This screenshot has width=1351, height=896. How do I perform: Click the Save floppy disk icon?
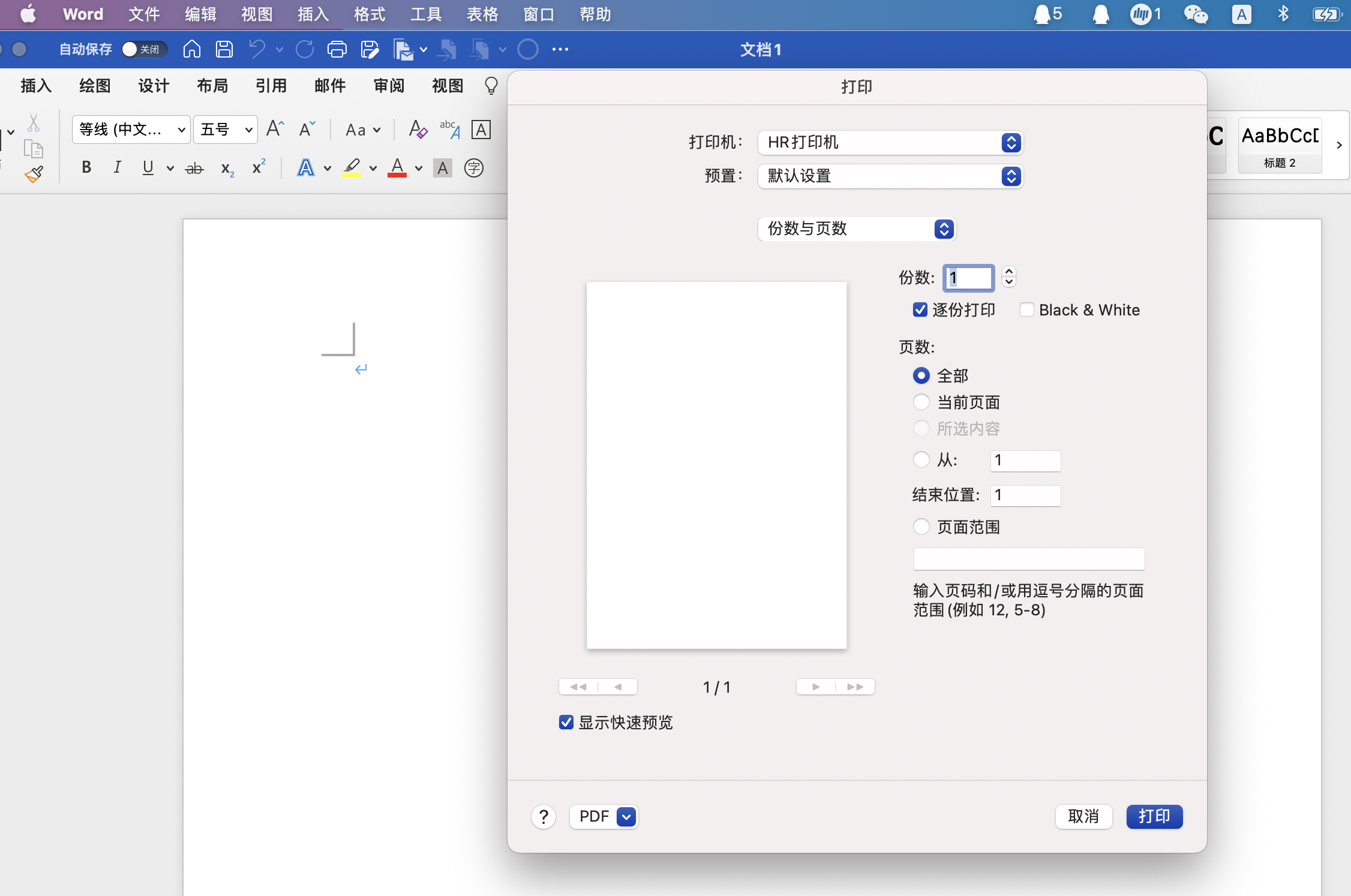click(224, 49)
